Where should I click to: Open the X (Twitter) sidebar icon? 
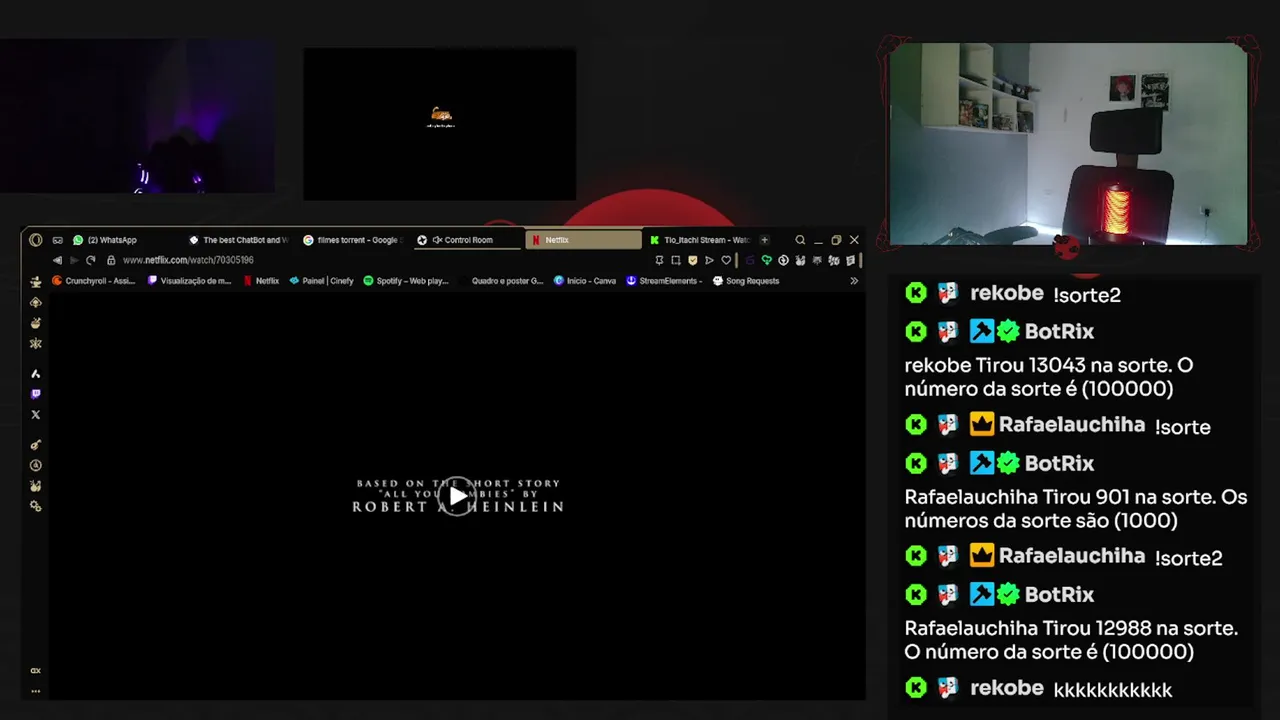click(36, 414)
